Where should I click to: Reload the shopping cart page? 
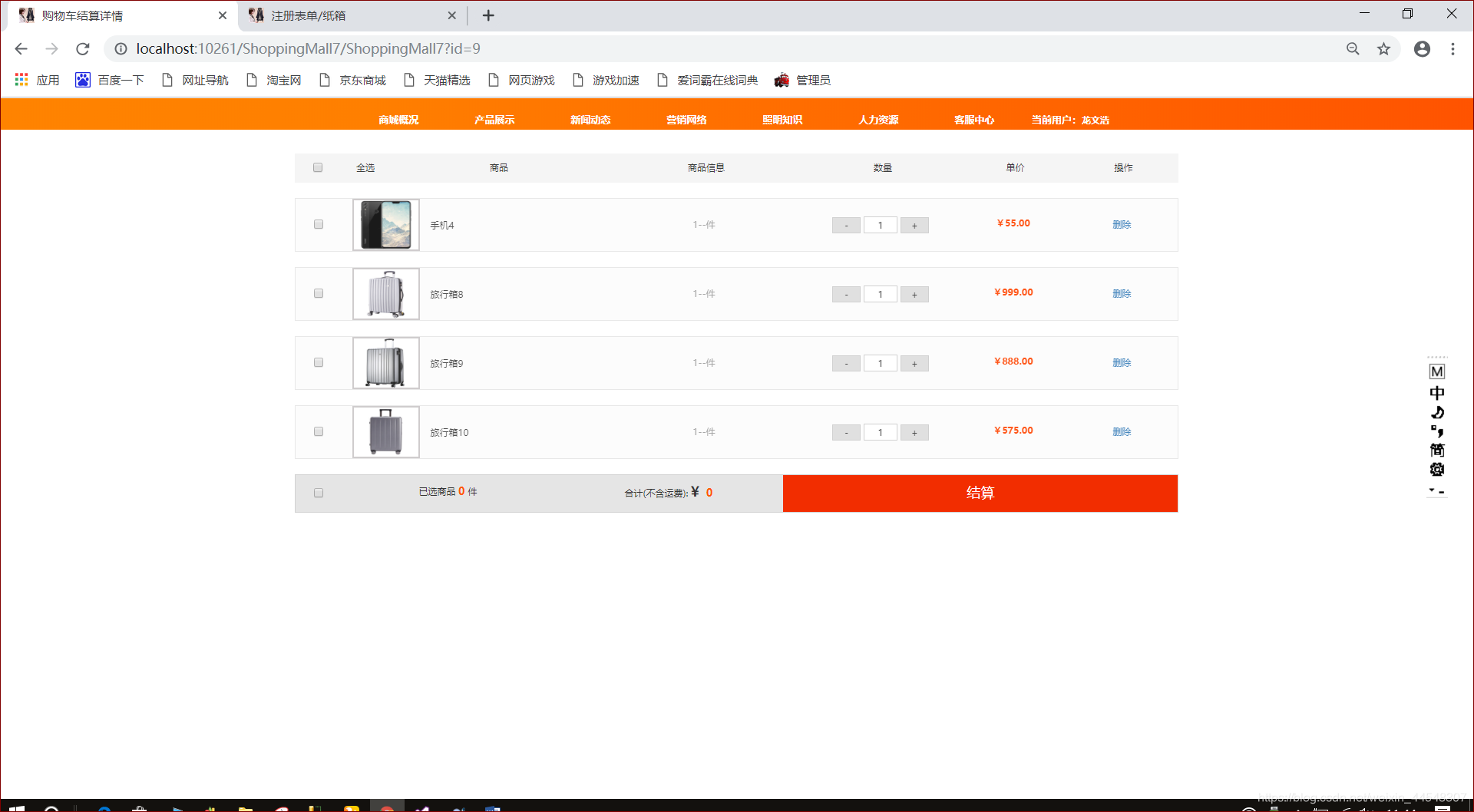point(82,48)
